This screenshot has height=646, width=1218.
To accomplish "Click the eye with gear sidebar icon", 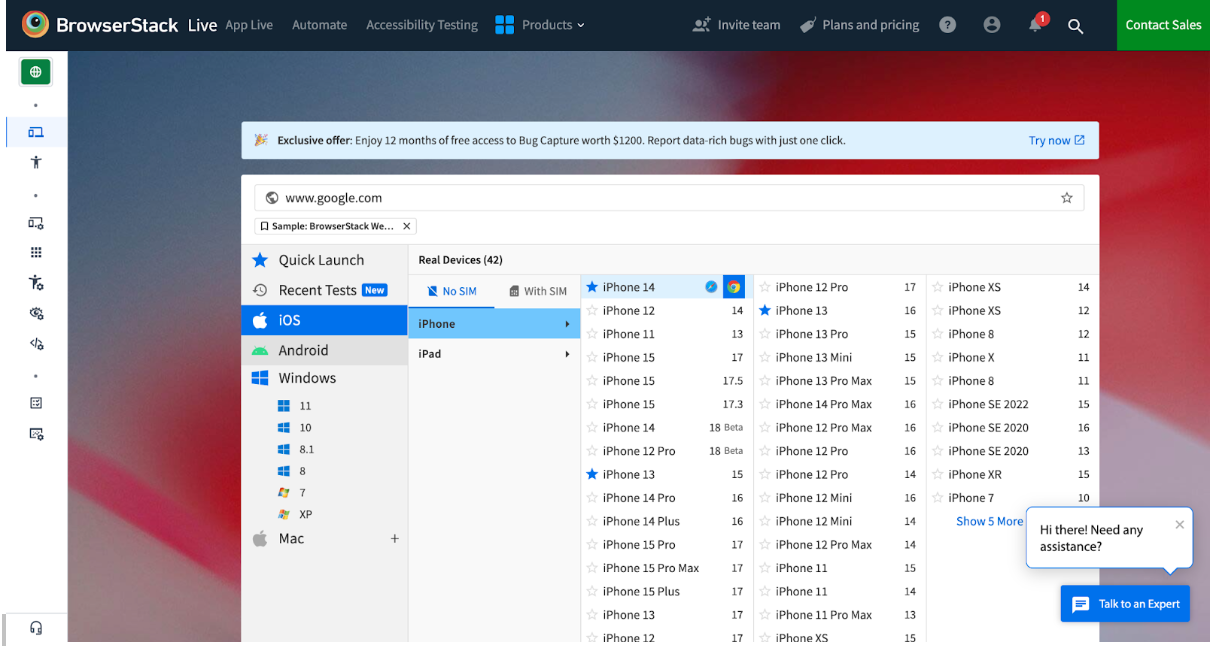I will pyautogui.click(x=36, y=313).
